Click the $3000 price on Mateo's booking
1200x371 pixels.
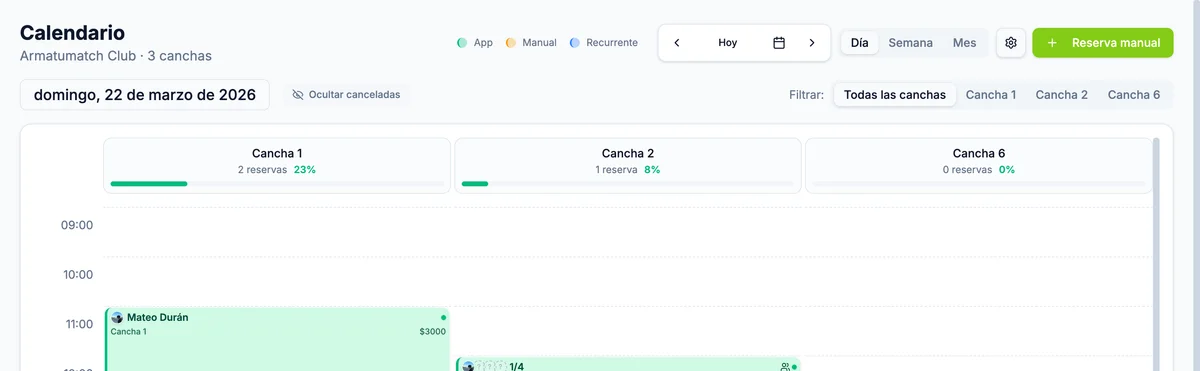[x=433, y=332]
